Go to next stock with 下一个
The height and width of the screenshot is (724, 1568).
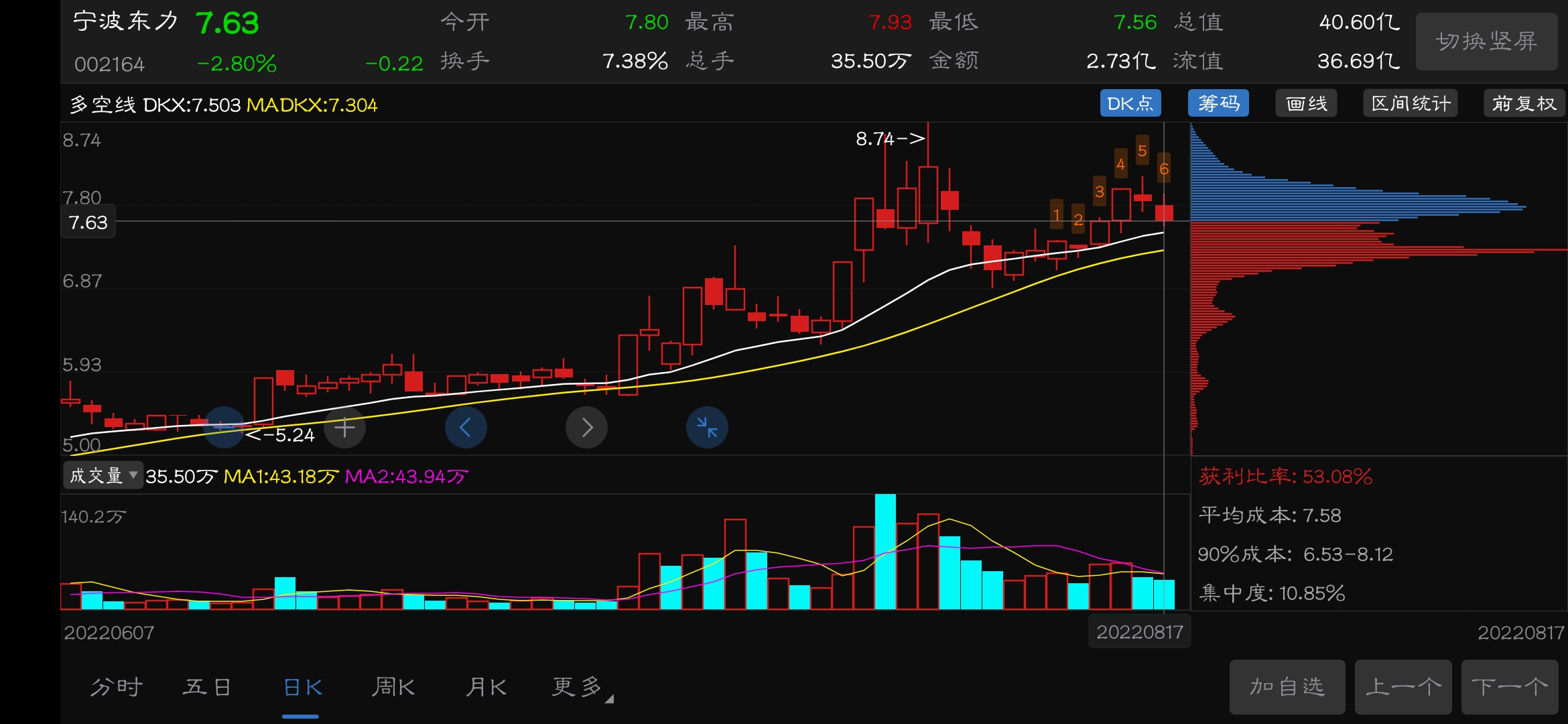[x=1510, y=686]
